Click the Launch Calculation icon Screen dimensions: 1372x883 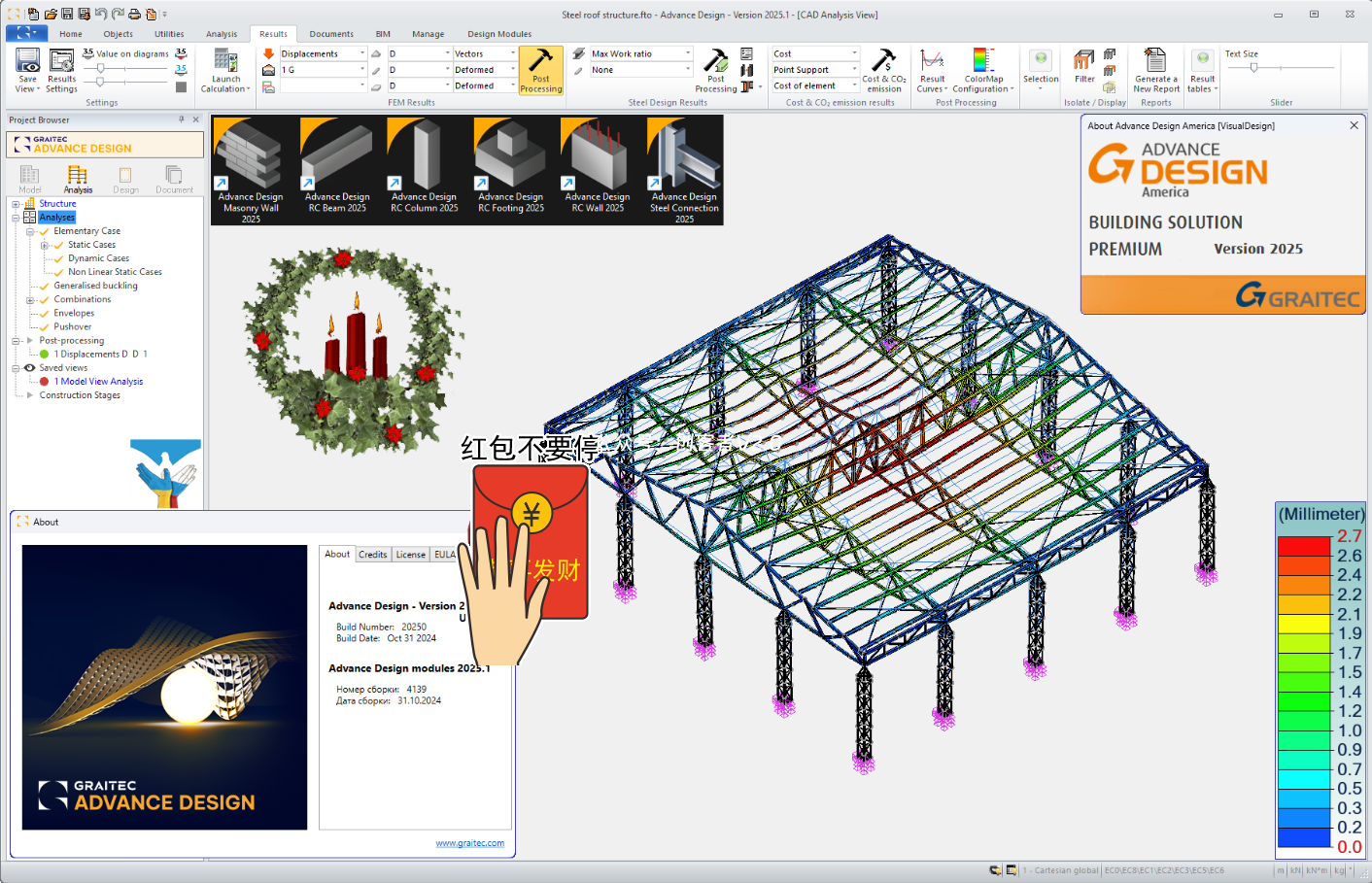[225, 60]
